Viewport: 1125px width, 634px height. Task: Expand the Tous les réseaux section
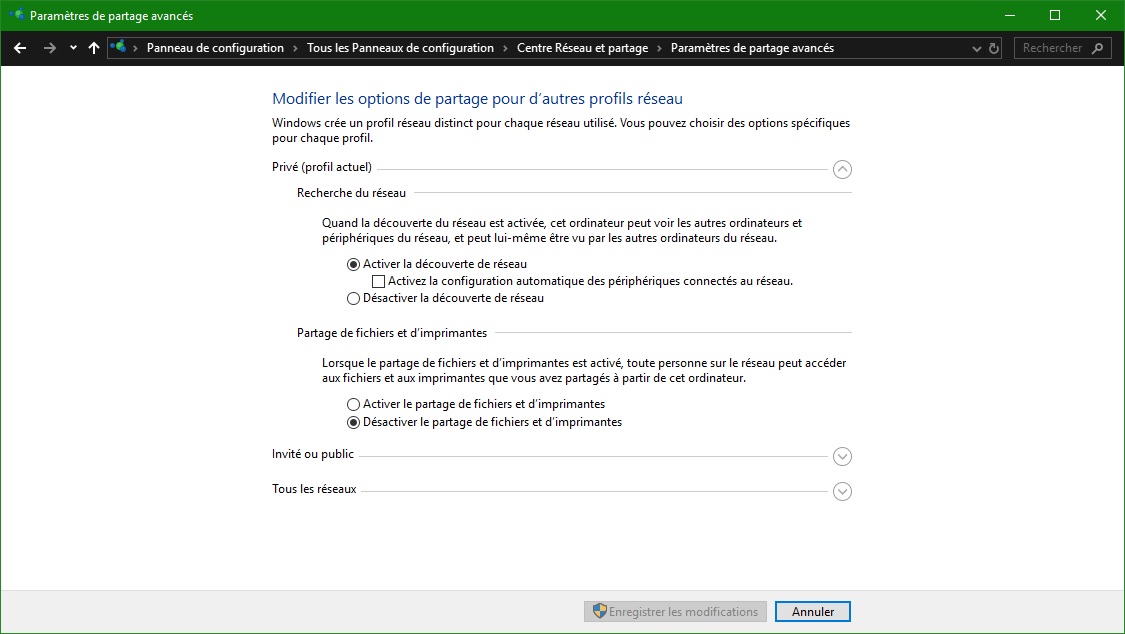pyautogui.click(x=842, y=491)
